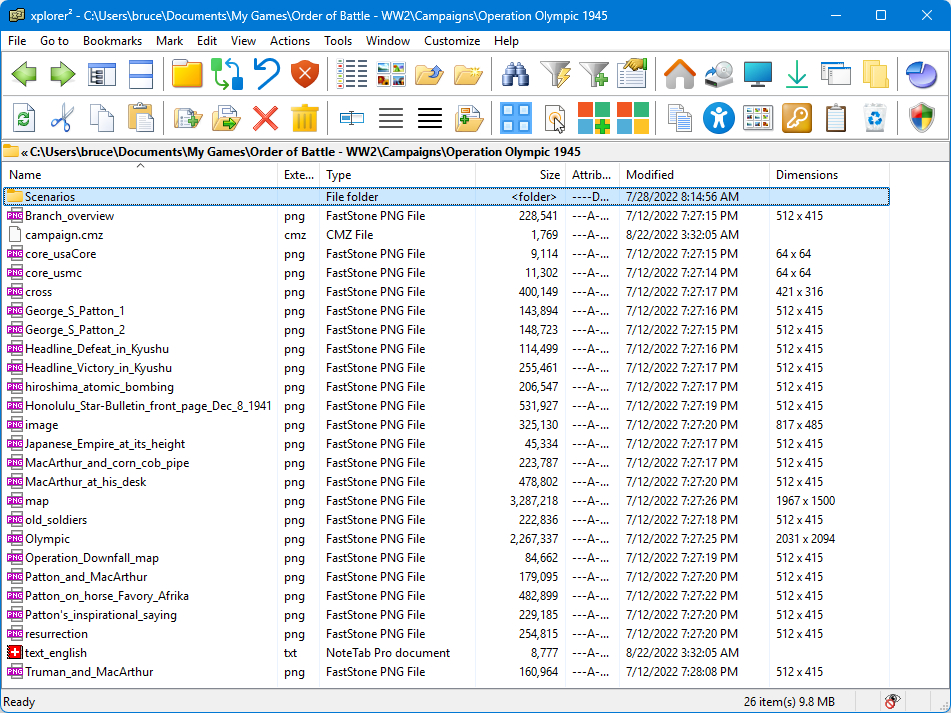Sort by the Dimensions column header
The height and width of the screenshot is (713, 951).
(x=829, y=175)
